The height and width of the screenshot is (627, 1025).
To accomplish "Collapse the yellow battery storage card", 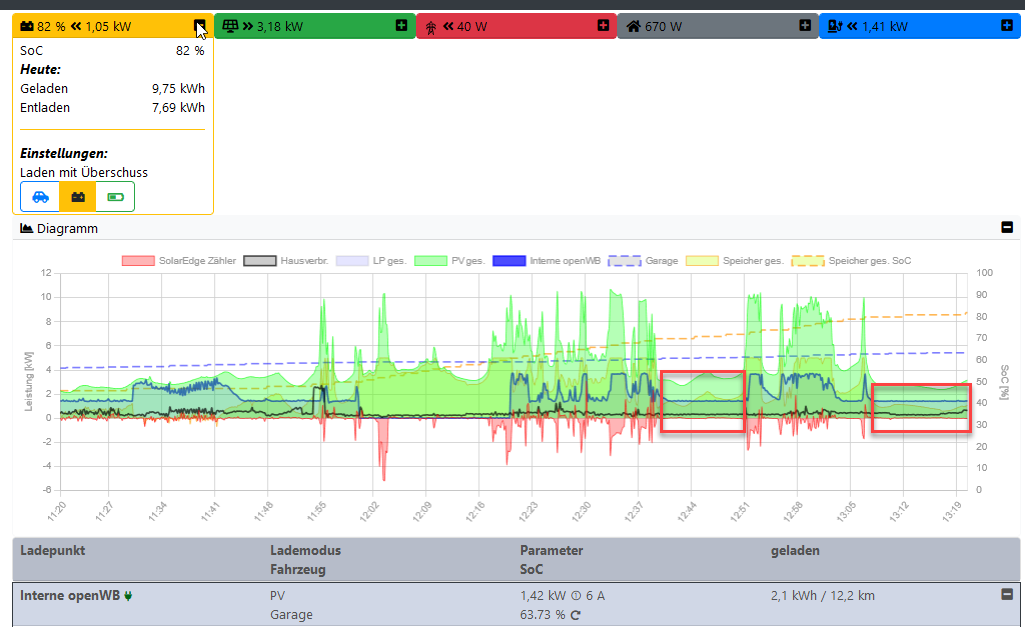I will pos(201,25).
